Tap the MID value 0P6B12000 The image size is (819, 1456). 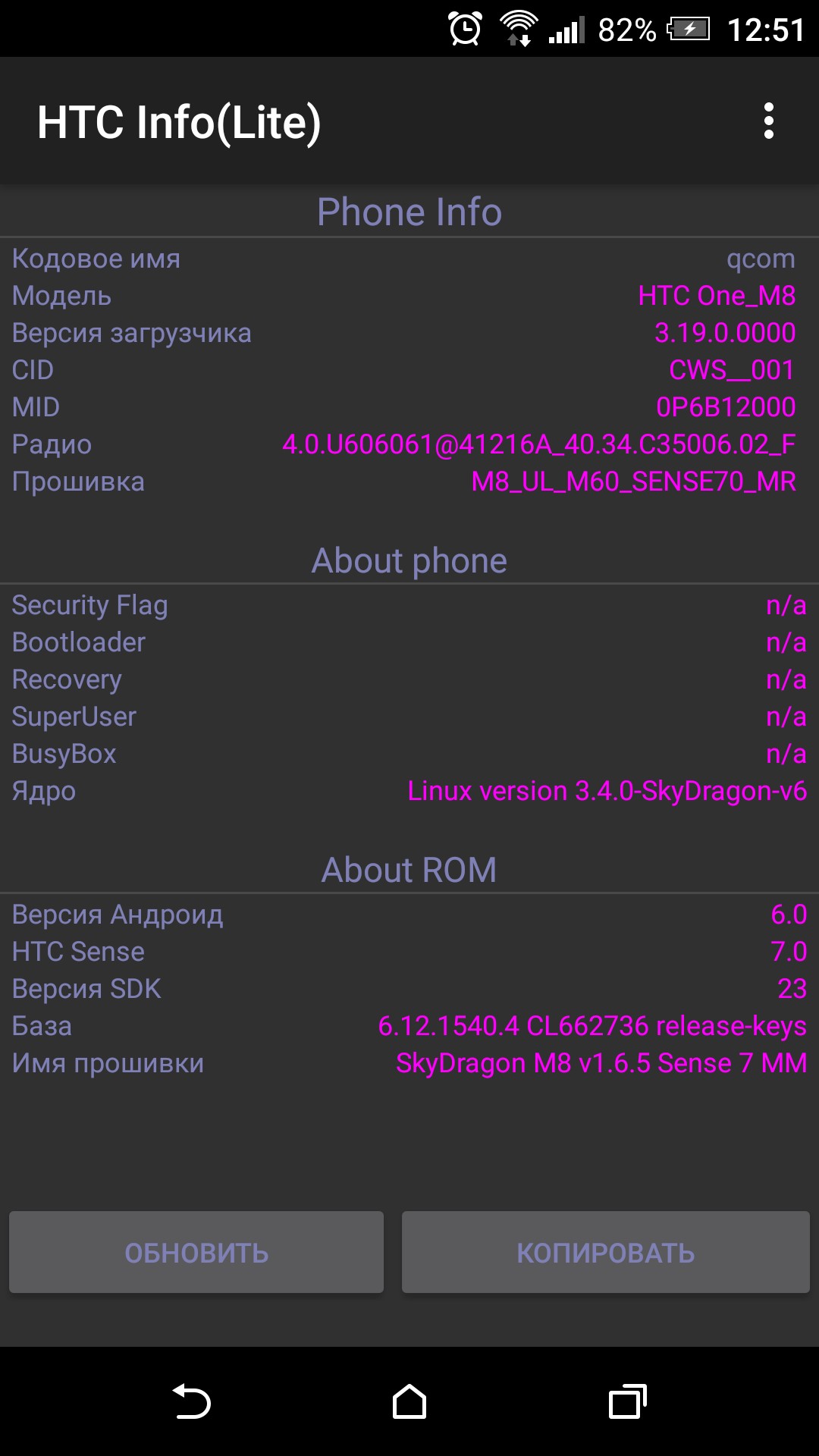726,407
